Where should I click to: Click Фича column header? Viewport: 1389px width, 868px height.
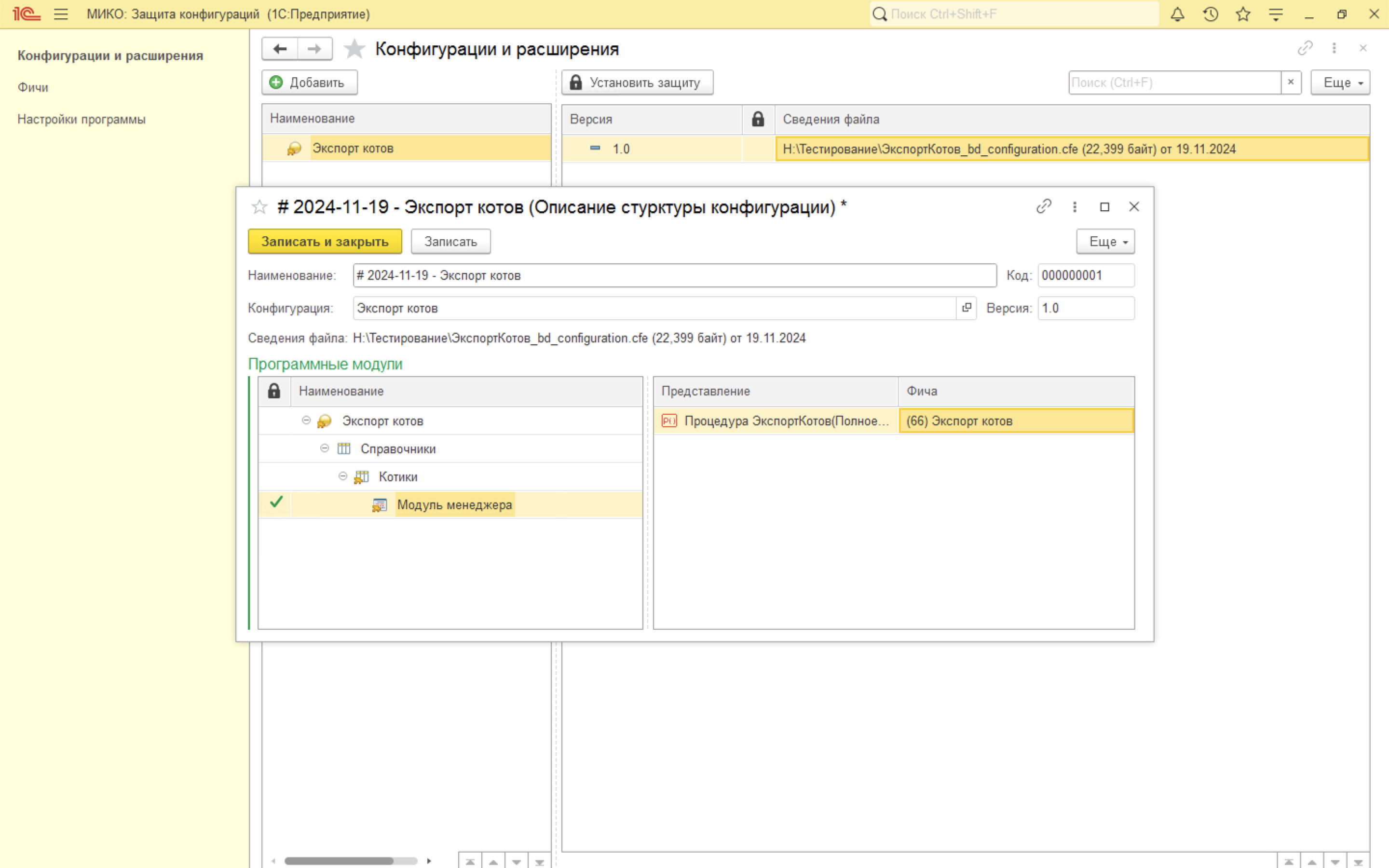[1016, 391]
